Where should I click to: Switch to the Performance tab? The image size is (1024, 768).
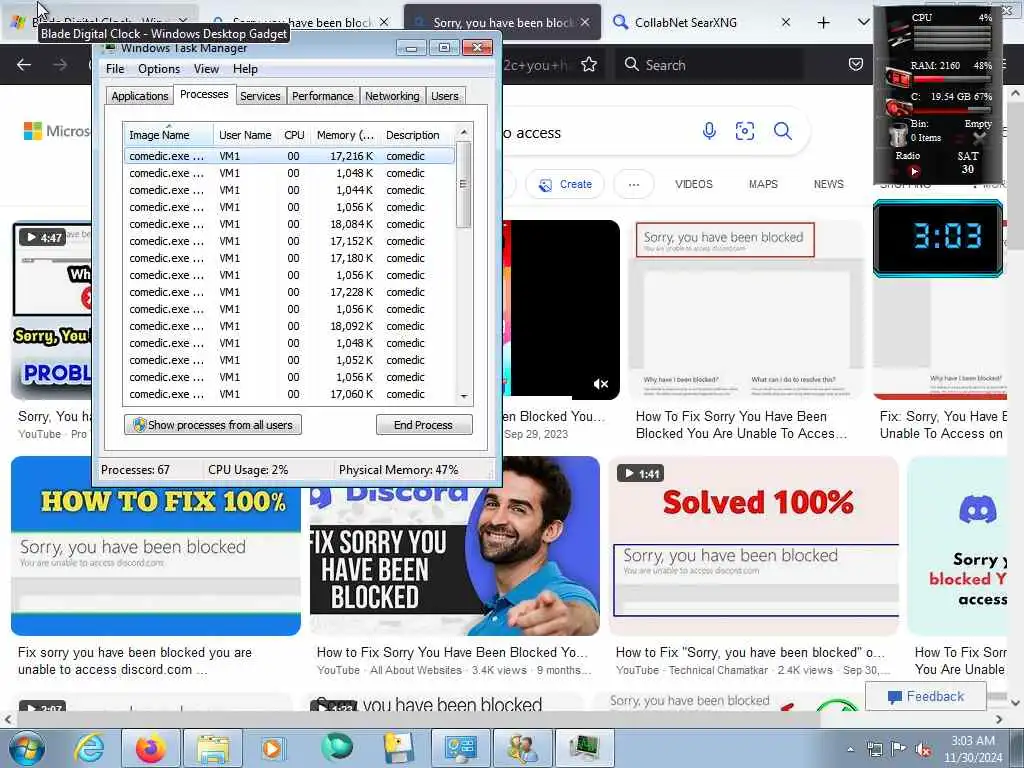[323, 96]
